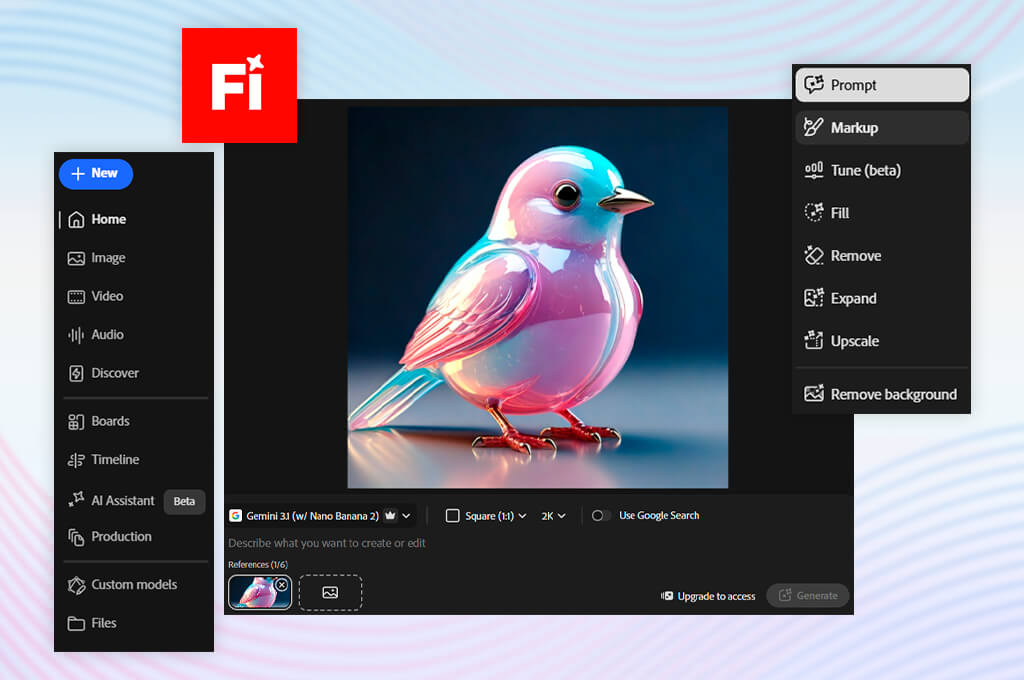
Task: Select the Remove background icon
Action: point(814,393)
